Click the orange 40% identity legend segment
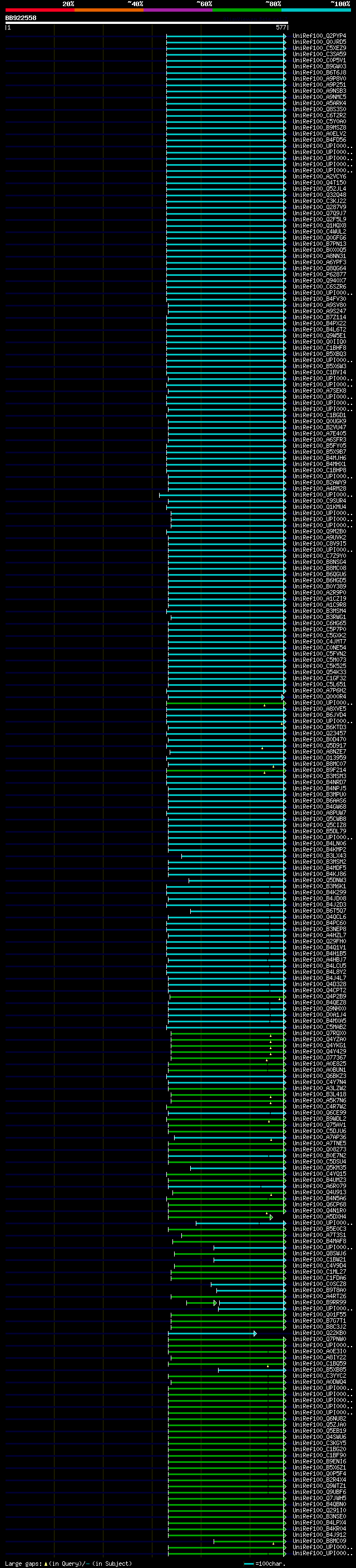Screen dimensions: 356x1568 (109, 10)
